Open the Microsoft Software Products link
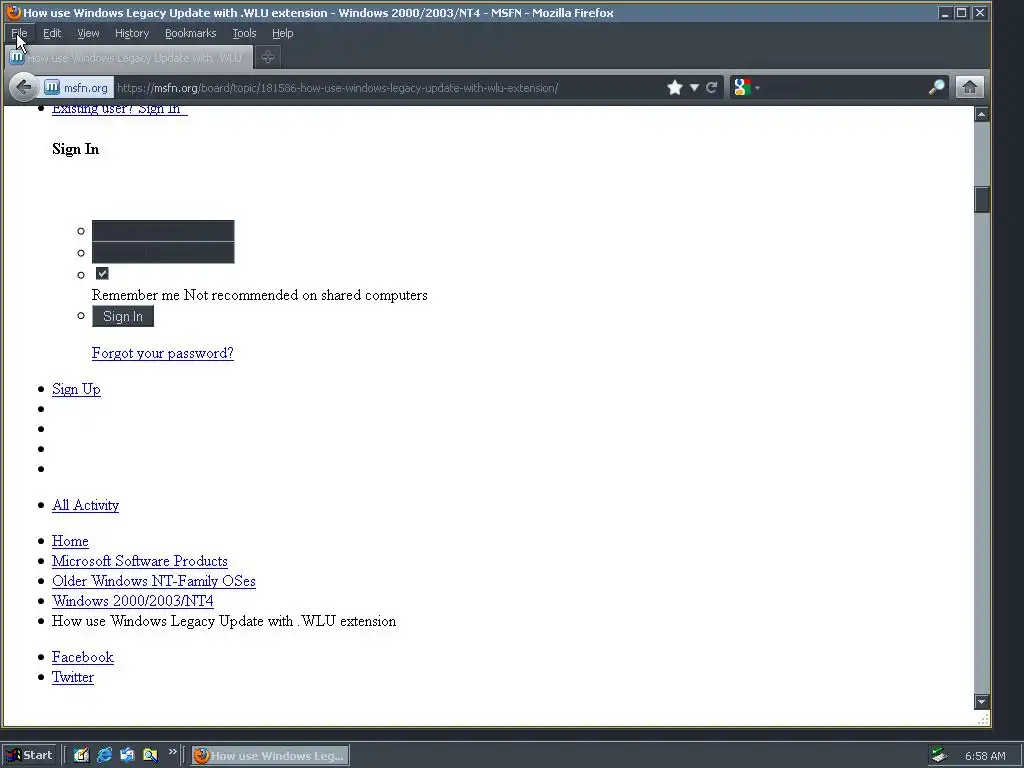This screenshot has height=768, width=1024. (x=140, y=562)
